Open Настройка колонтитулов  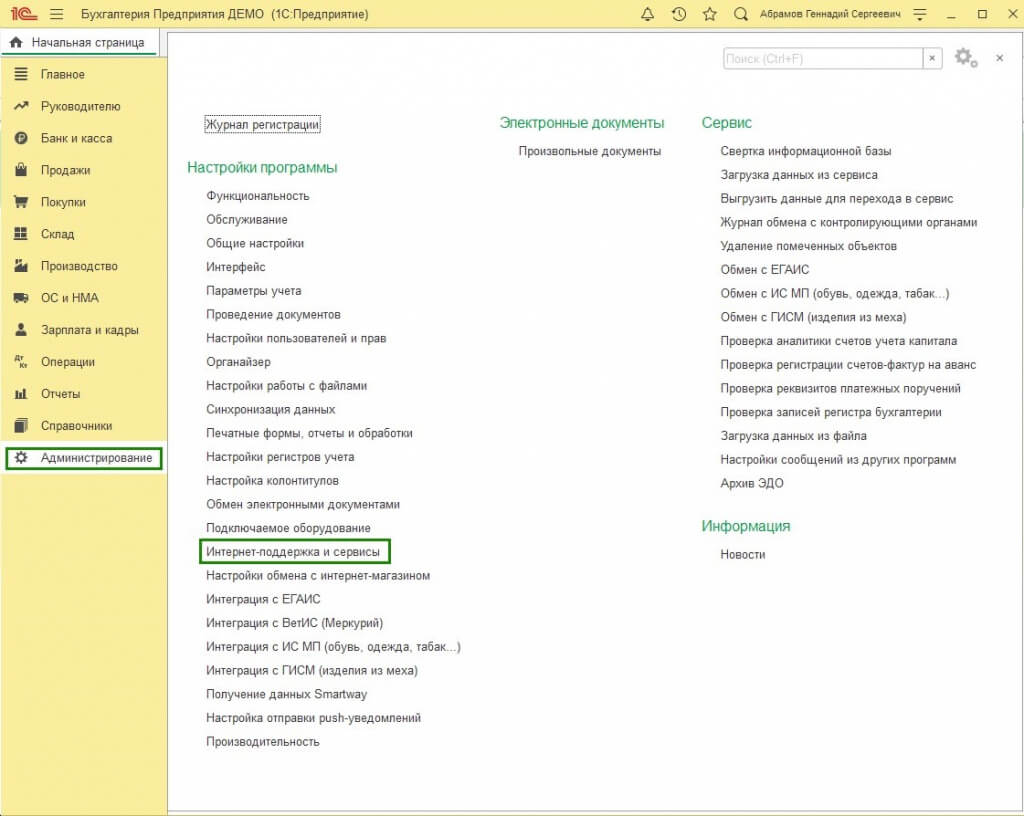(272, 480)
